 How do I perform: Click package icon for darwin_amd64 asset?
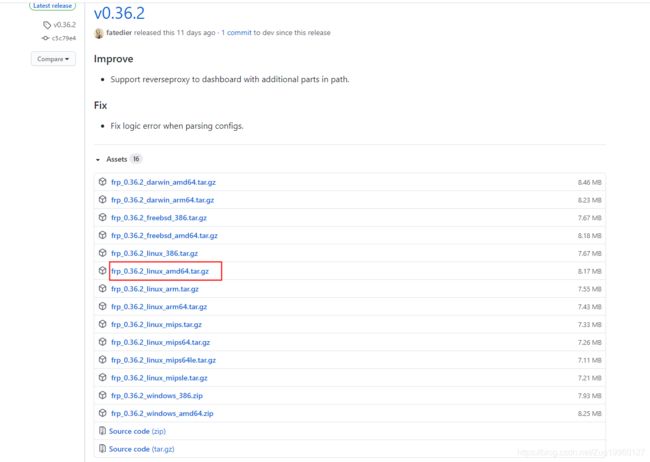click(102, 182)
